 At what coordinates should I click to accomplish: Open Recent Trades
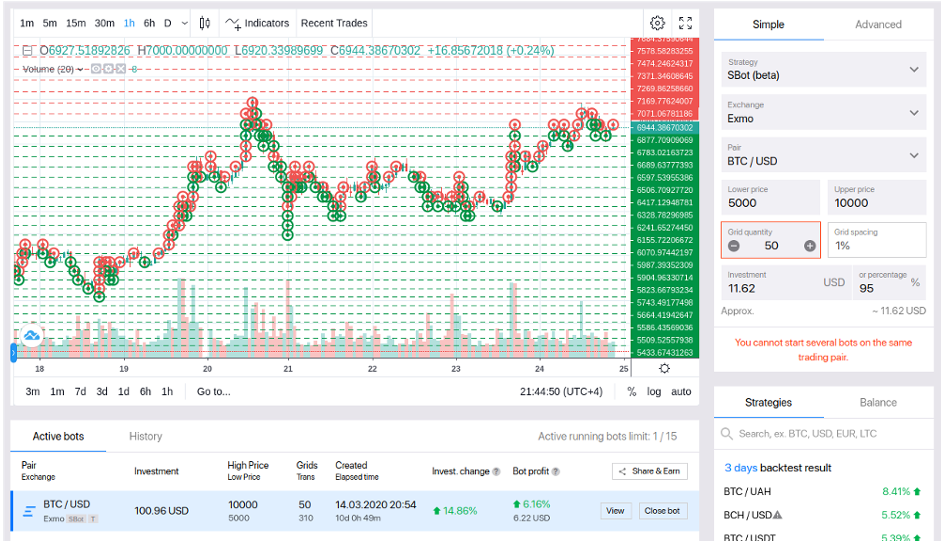pyautogui.click(x=334, y=23)
